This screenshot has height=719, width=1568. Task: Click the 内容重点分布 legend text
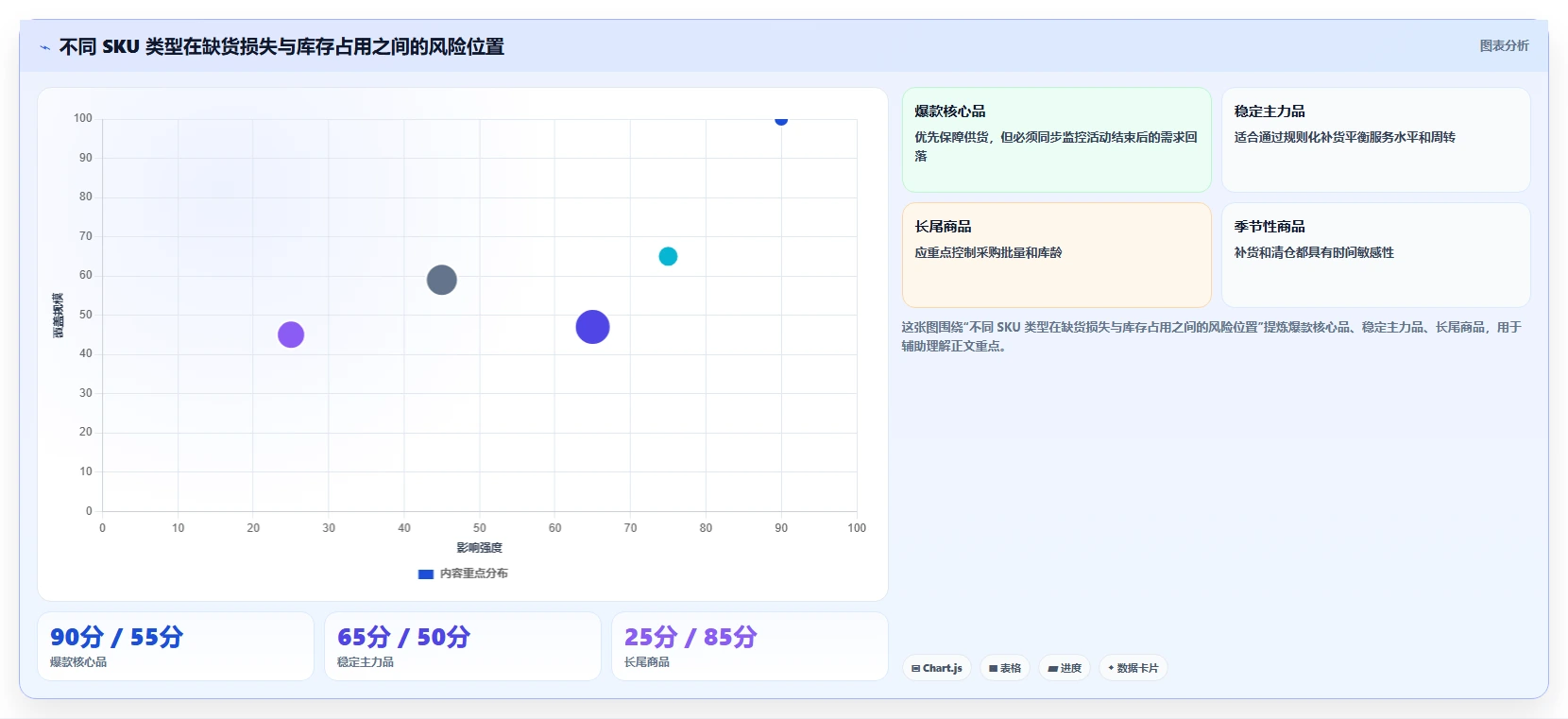473,573
